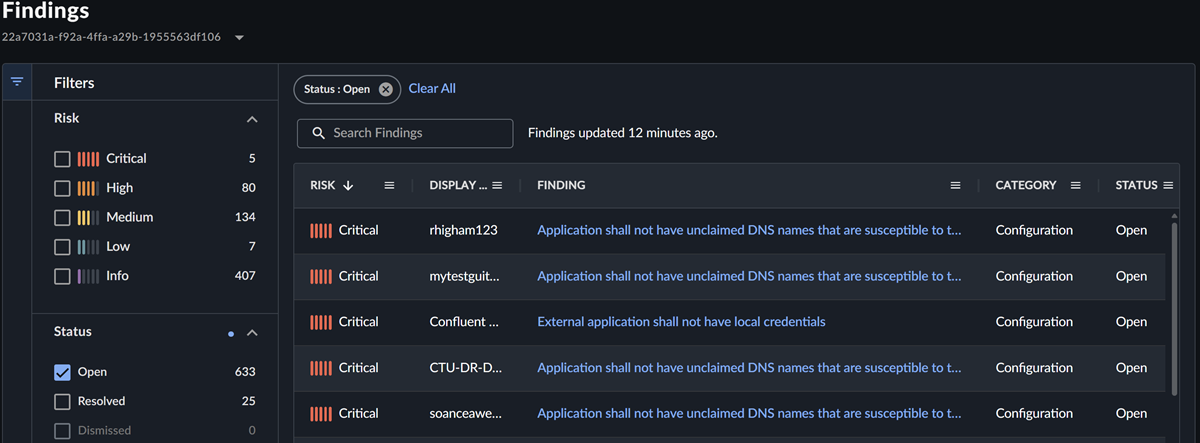The image size is (1200, 443).
Task: Remove the Status: Open filter chip
Action: [386, 89]
